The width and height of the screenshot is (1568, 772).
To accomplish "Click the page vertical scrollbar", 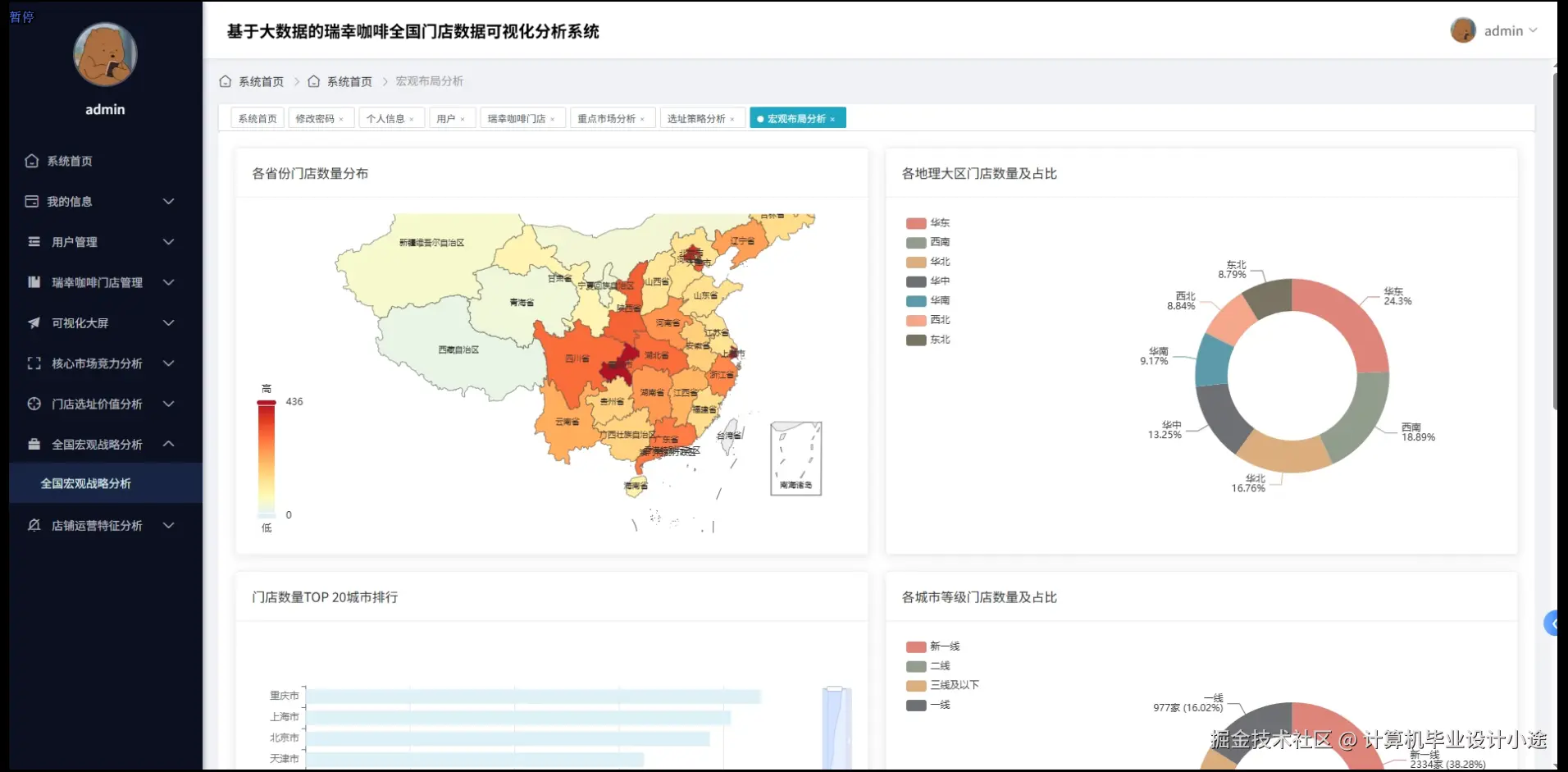I will tap(1556, 241).
